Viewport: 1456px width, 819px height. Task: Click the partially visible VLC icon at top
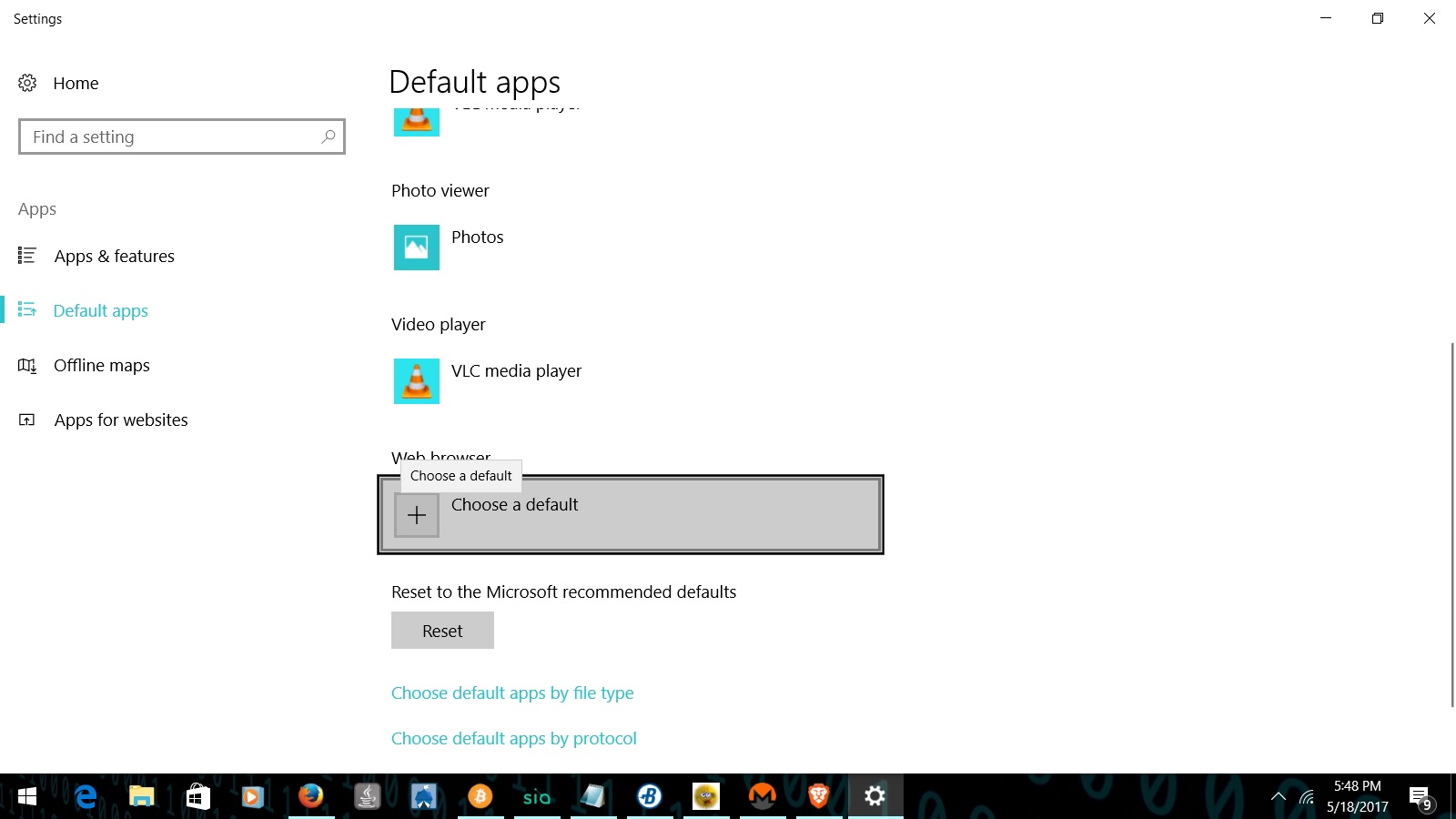(417, 122)
